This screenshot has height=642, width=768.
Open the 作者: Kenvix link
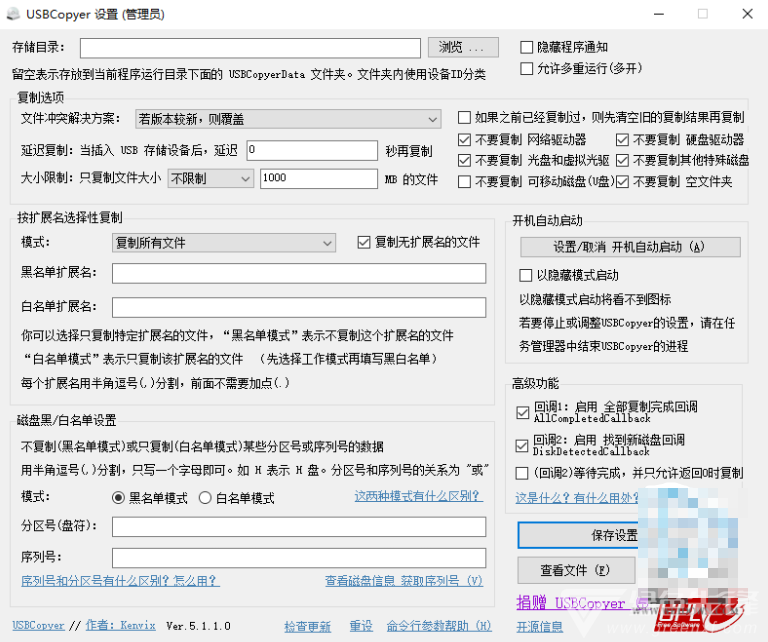[x=120, y=625]
